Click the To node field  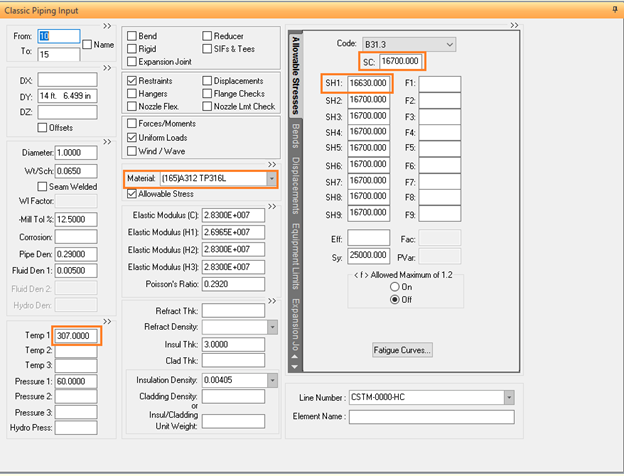[x=59, y=54]
